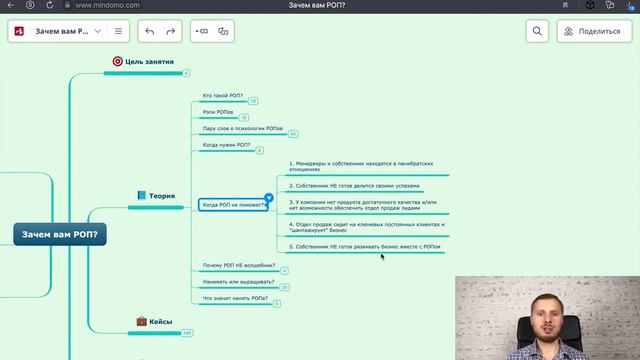The width and height of the screenshot is (640, 360).
Task: Click the browser back arrow
Action: pos(11,5)
